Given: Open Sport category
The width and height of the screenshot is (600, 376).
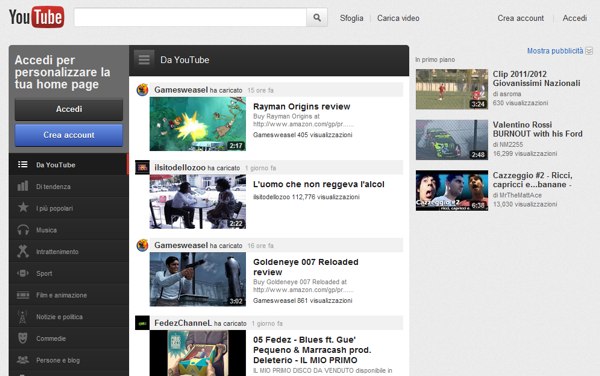Looking at the screenshot, I should click(69, 273).
